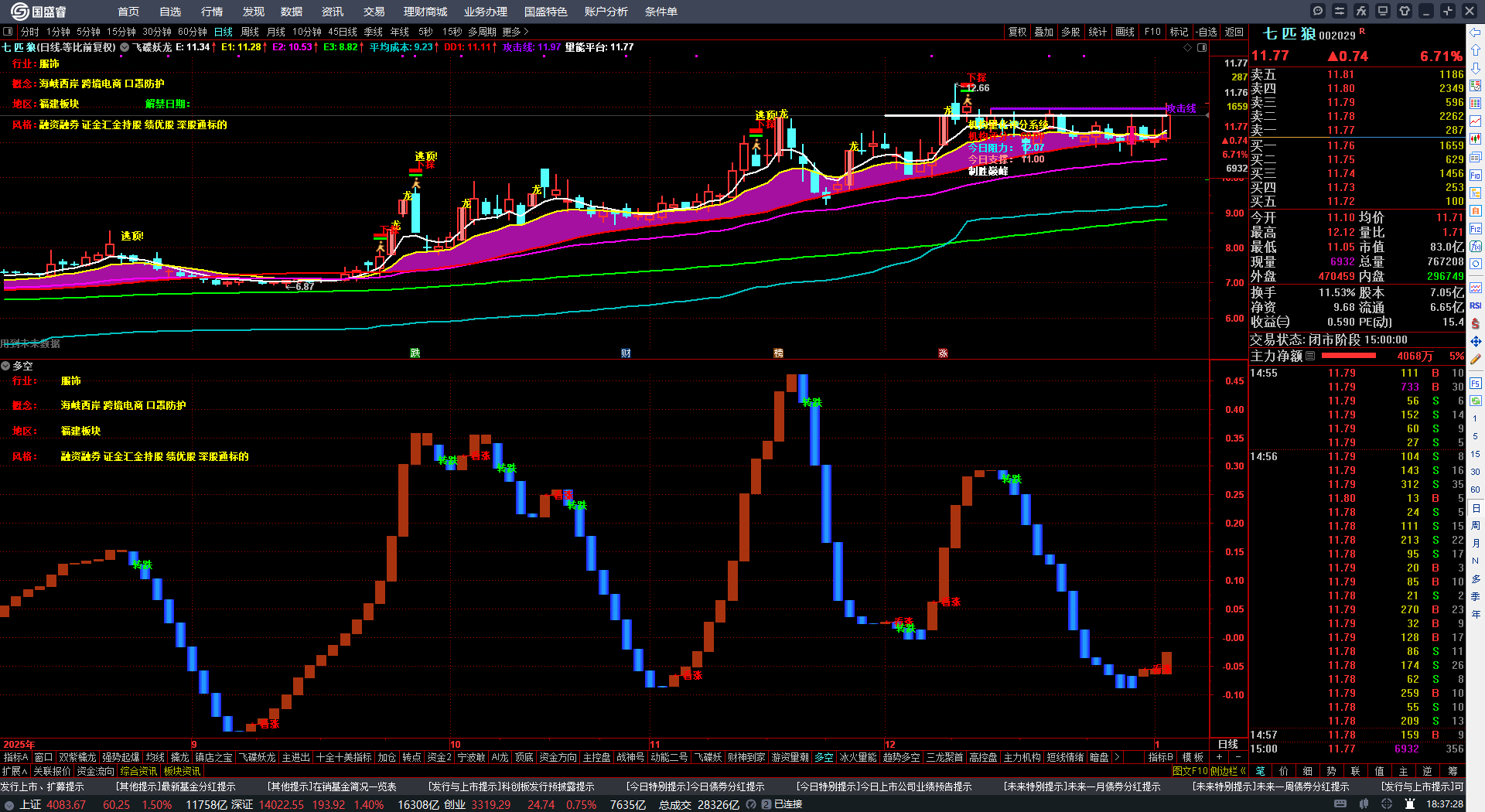The width and height of the screenshot is (1485, 812).
Task: Zoom out the chart with the - button
Action: coord(1238,757)
